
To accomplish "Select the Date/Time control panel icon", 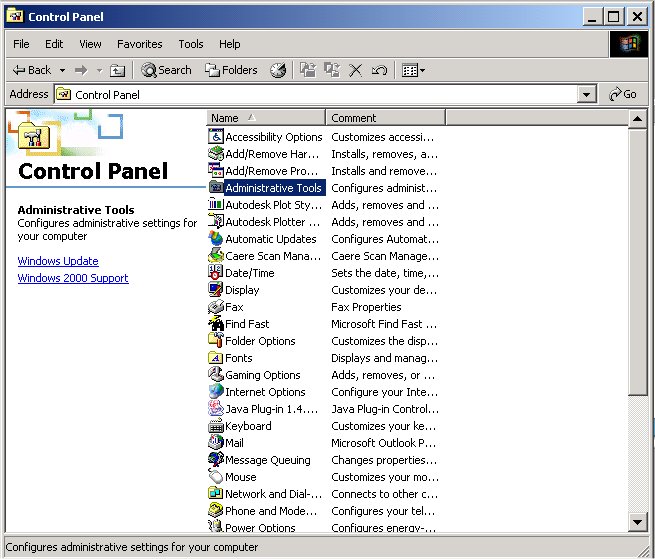I will (x=216, y=273).
